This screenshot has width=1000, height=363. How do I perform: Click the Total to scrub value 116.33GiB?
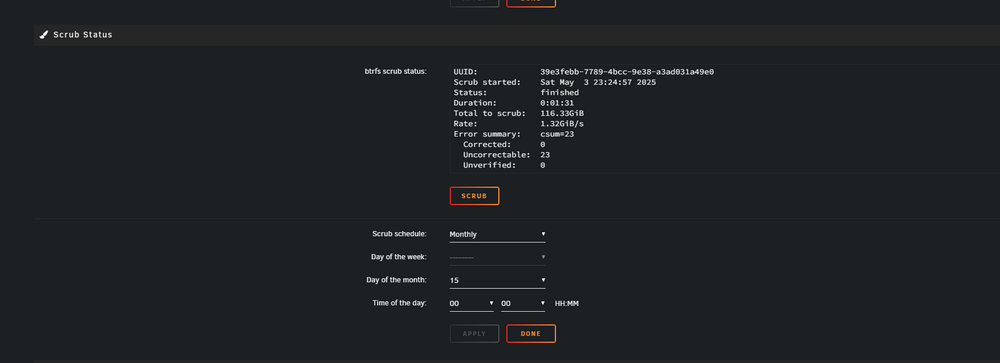(562, 113)
